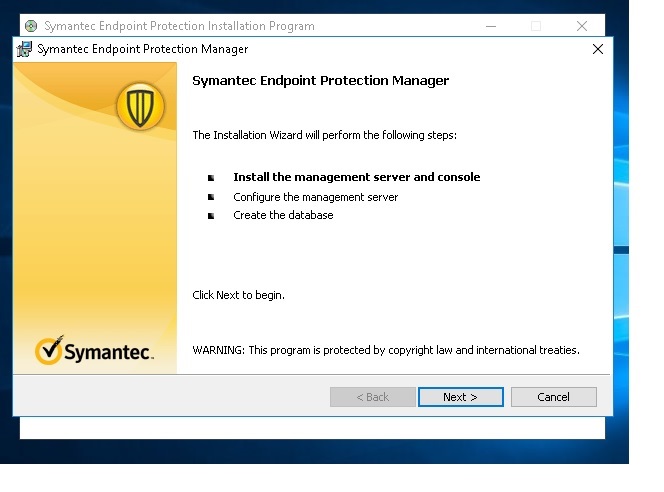Image resolution: width=664 pixels, height=492 pixels.
Task: Close the Installation Program background window
Action: click(x=582, y=26)
